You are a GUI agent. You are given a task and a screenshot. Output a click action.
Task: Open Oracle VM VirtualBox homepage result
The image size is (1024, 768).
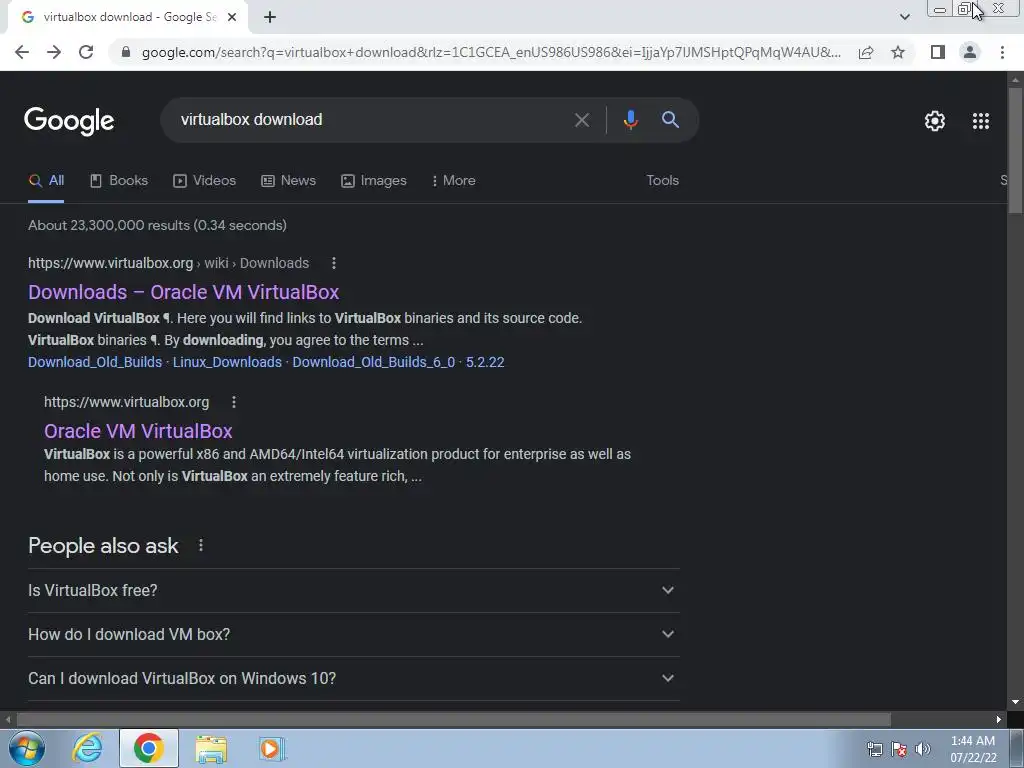[x=138, y=431]
